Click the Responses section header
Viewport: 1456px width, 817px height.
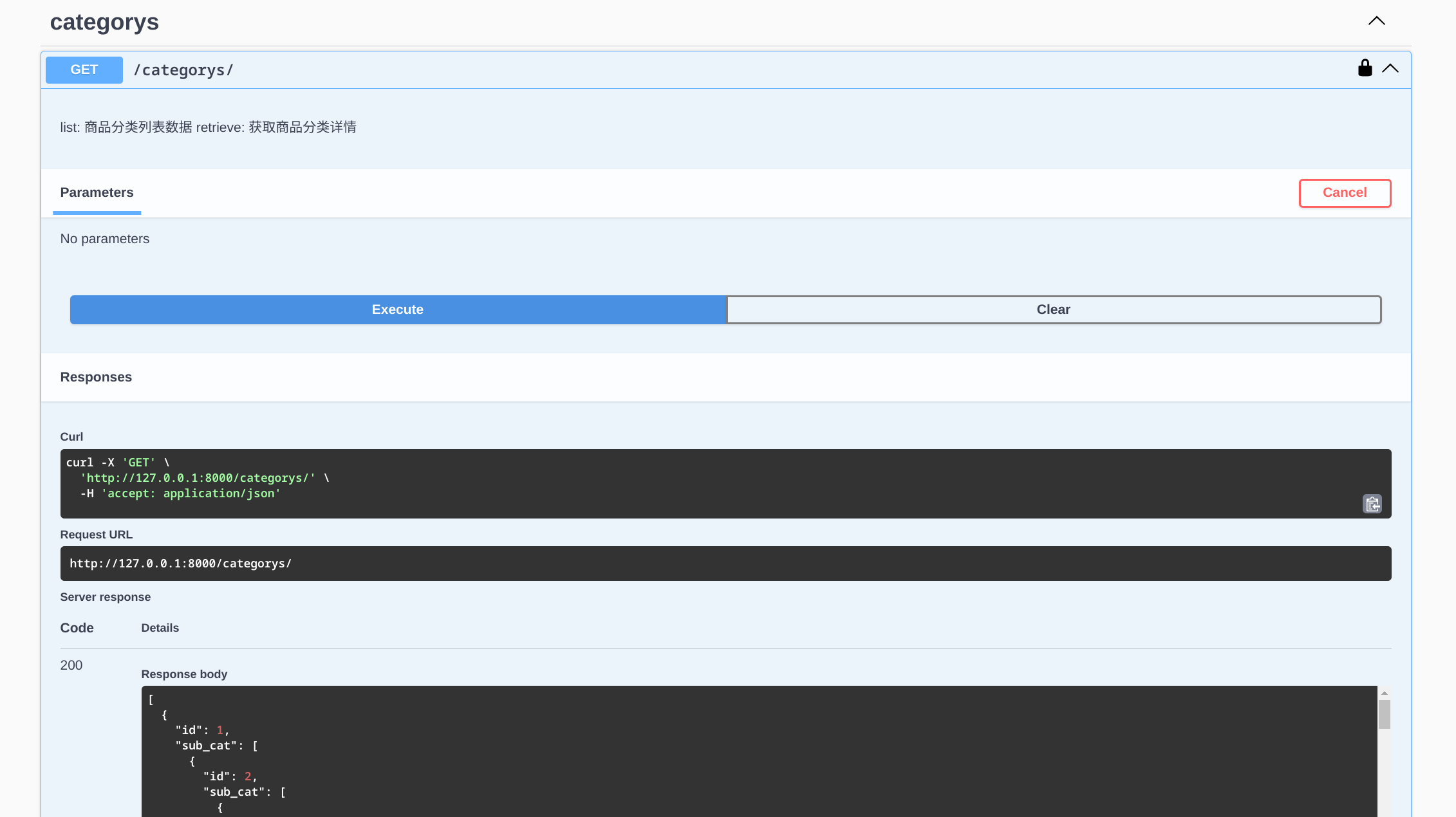(96, 377)
